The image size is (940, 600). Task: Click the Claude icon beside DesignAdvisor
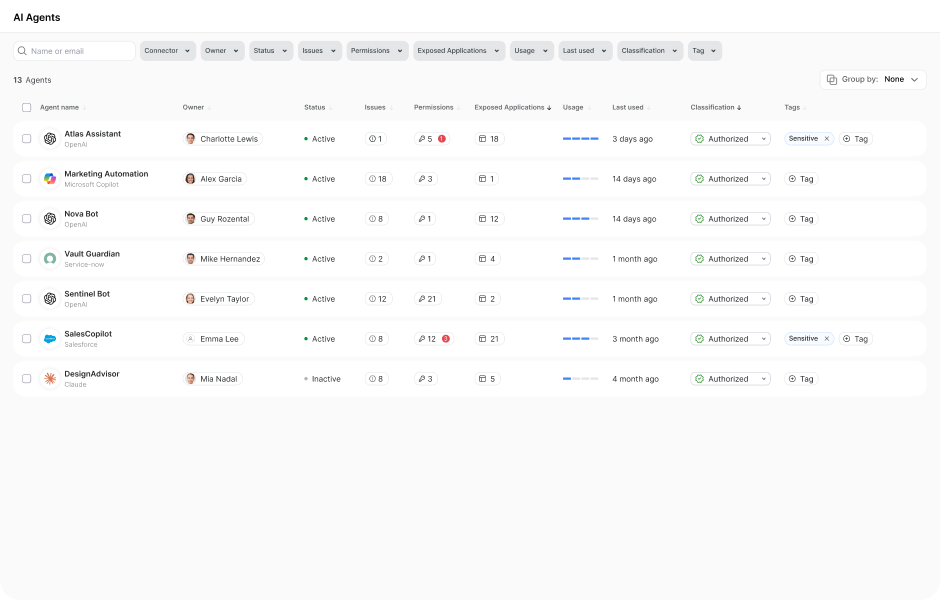coord(50,378)
